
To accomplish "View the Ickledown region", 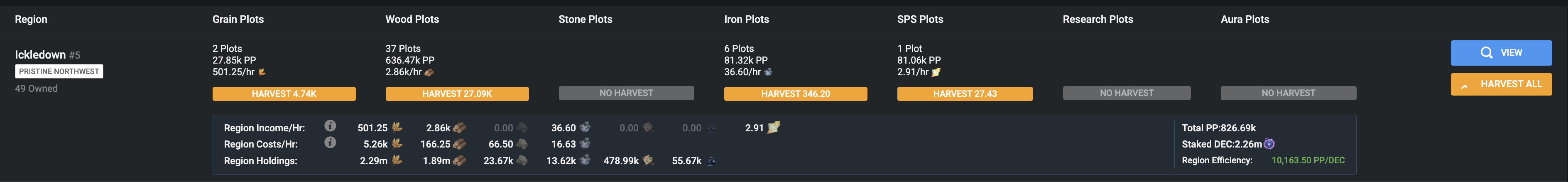I will tap(1501, 53).
